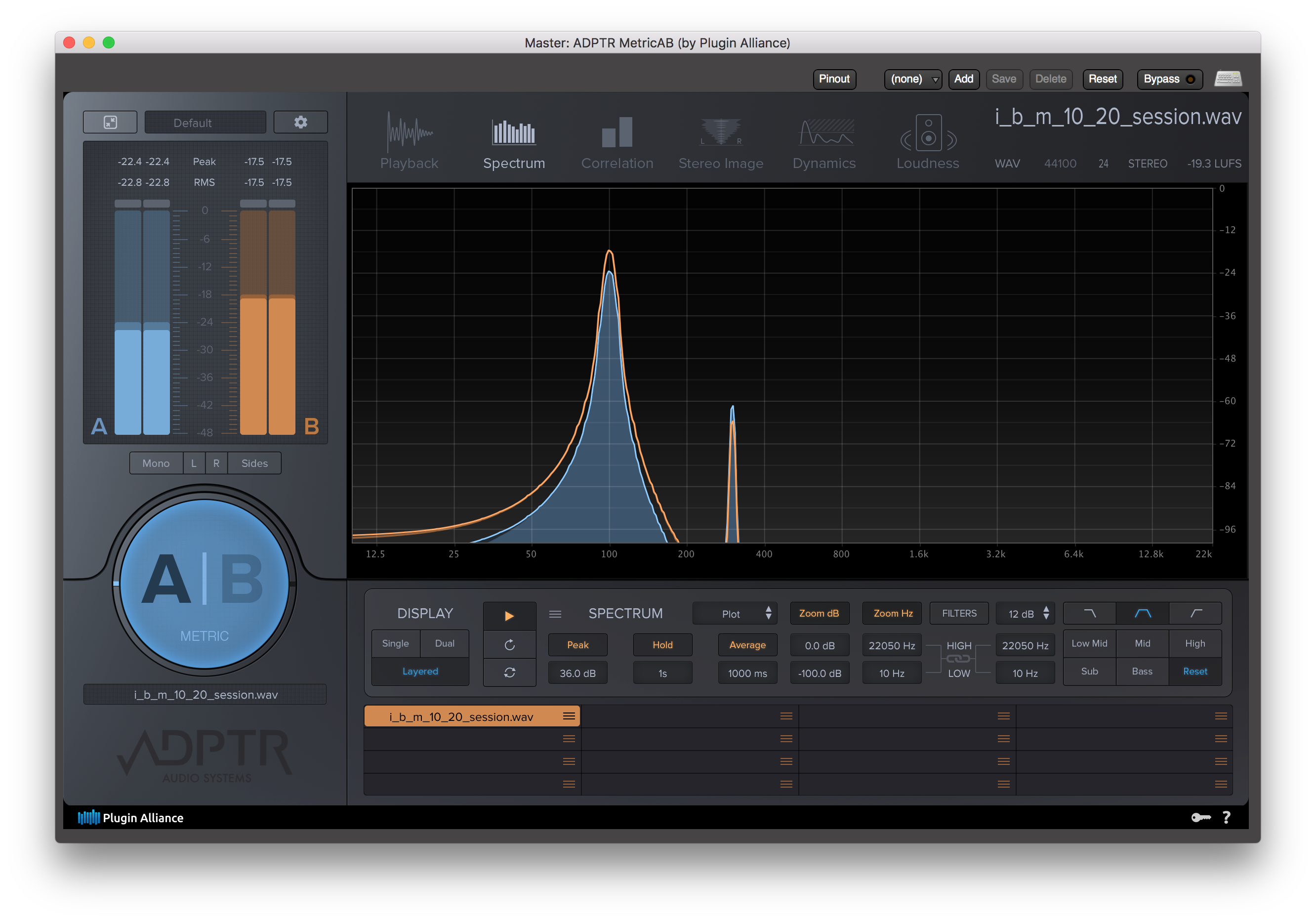Click the 1000 ms average time field
The width and height of the screenshot is (1316, 922).
pyautogui.click(x=747, y=673)
